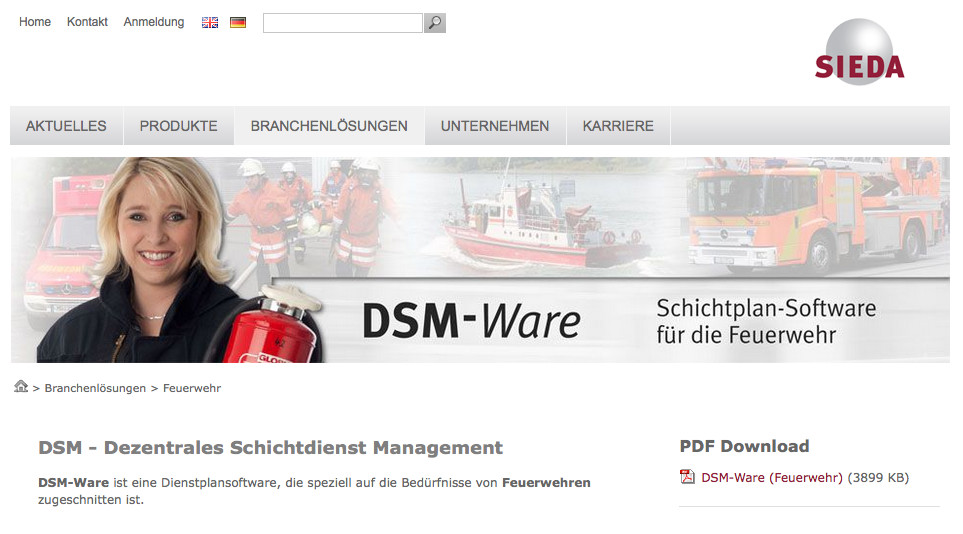Click Branchenlösungen in the breadcrumb
Image resolution: width=963 pixels, height=534 pixels.
pyautogui.click(x=95, y=388)
